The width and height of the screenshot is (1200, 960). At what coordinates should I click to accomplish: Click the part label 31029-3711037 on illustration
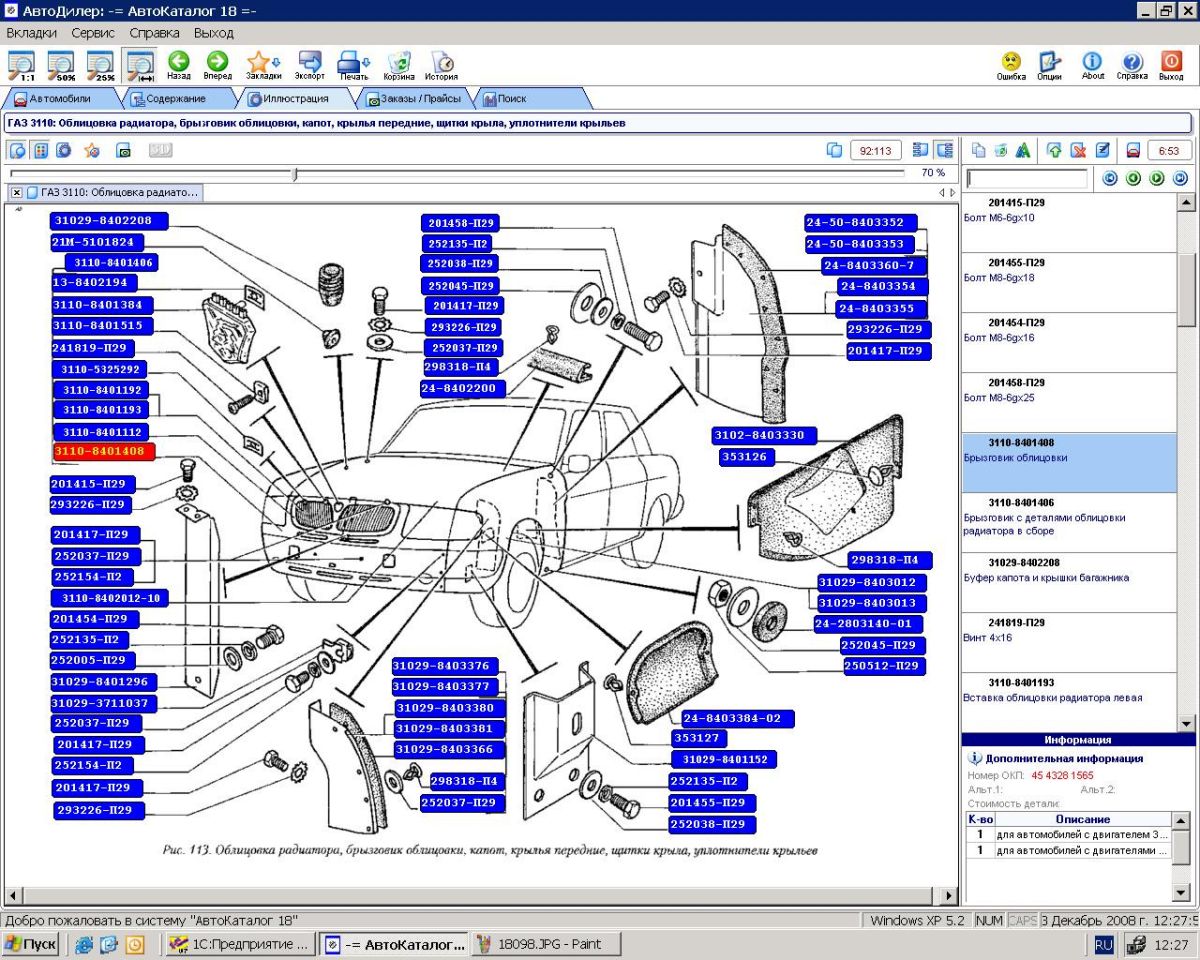pyautogui.click(x=104, y=703)
